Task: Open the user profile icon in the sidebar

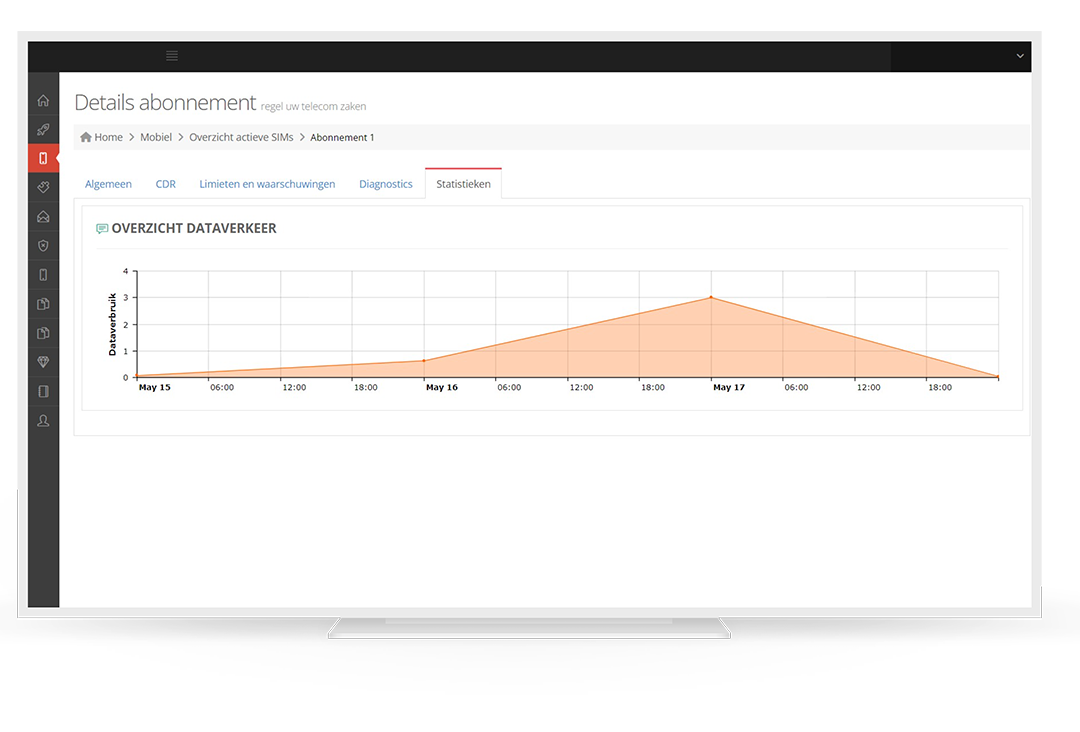Action: tap(43, 421)
